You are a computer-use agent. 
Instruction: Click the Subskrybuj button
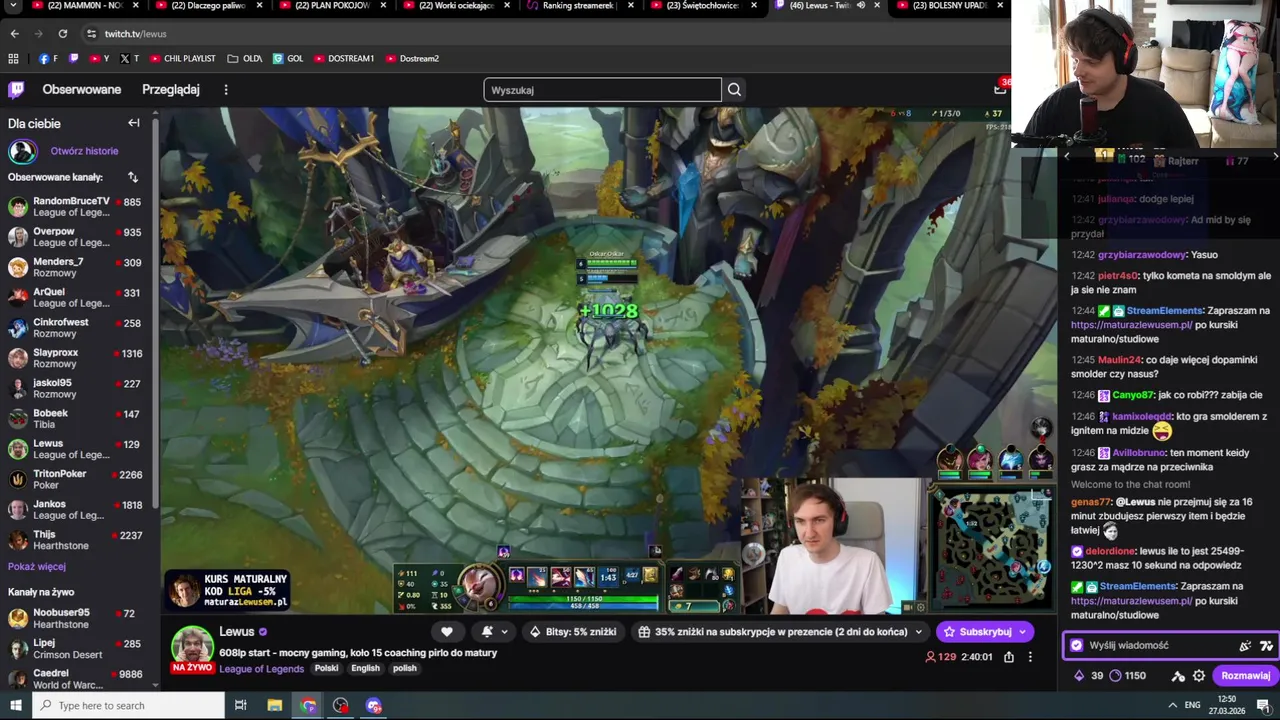click(985, 632)
